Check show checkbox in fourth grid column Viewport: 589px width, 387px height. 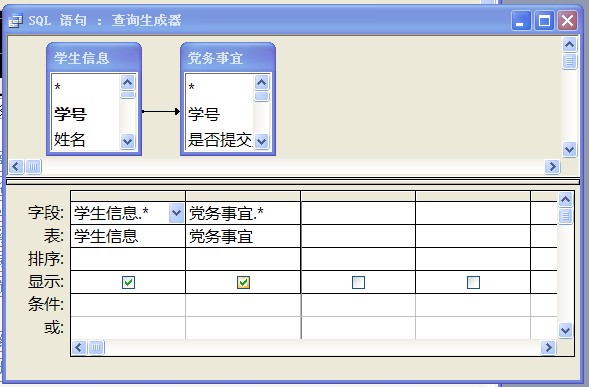click(x=473, y=282)
